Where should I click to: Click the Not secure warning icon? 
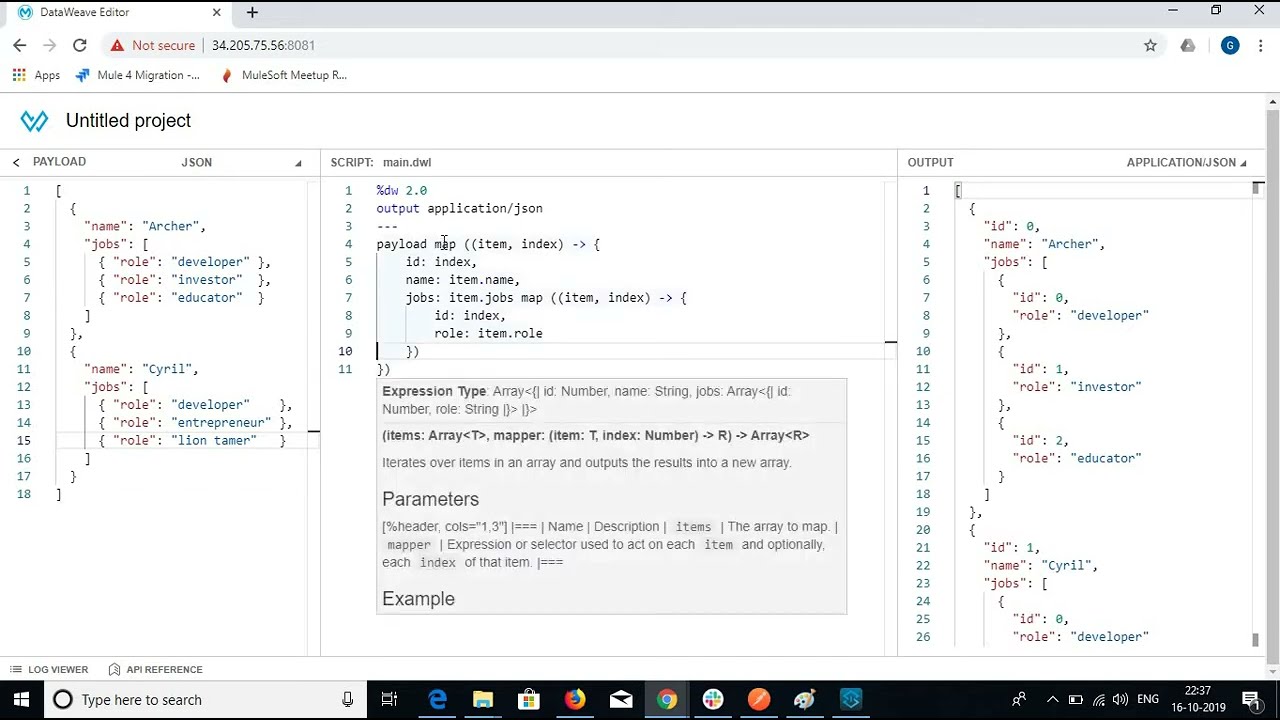point(118,45)
